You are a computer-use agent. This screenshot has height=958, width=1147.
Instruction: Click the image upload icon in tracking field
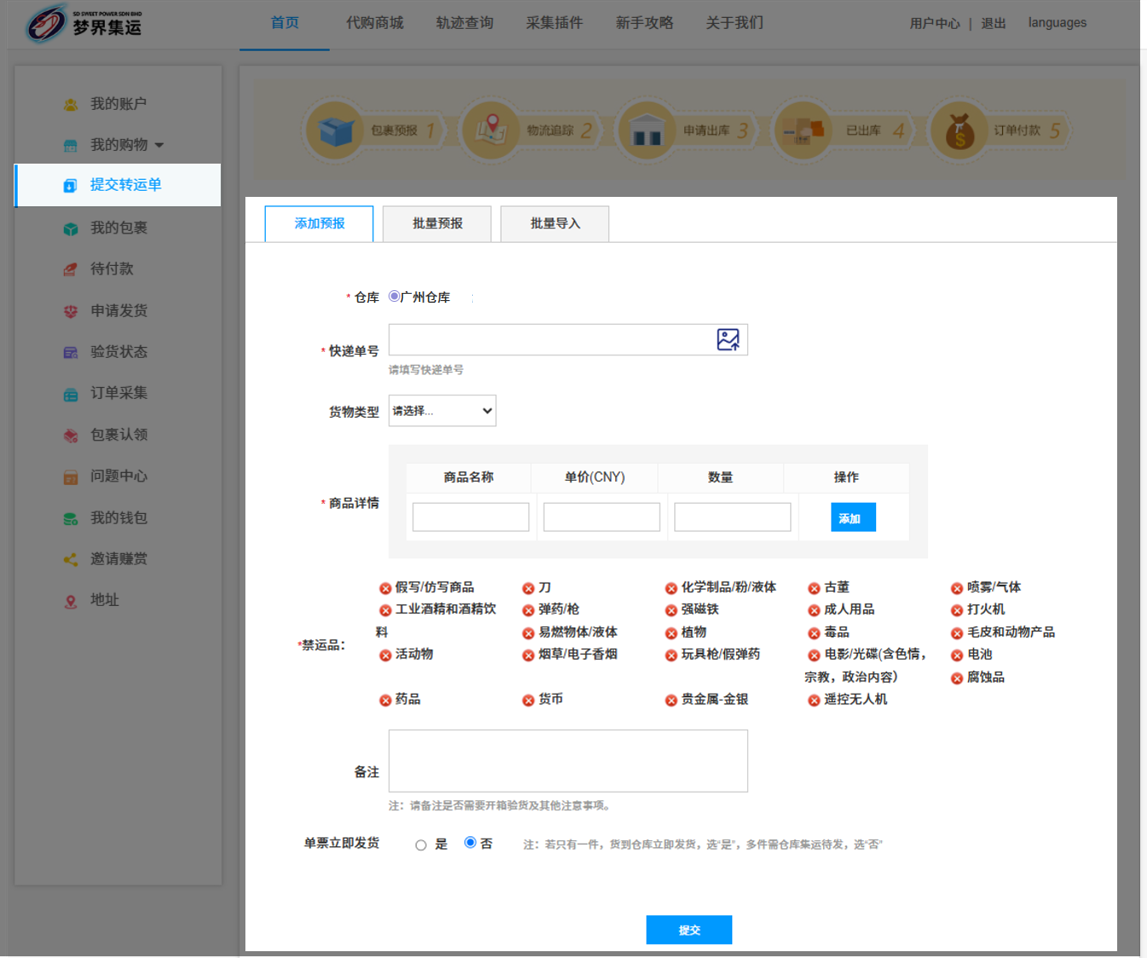tap(728, 340)
